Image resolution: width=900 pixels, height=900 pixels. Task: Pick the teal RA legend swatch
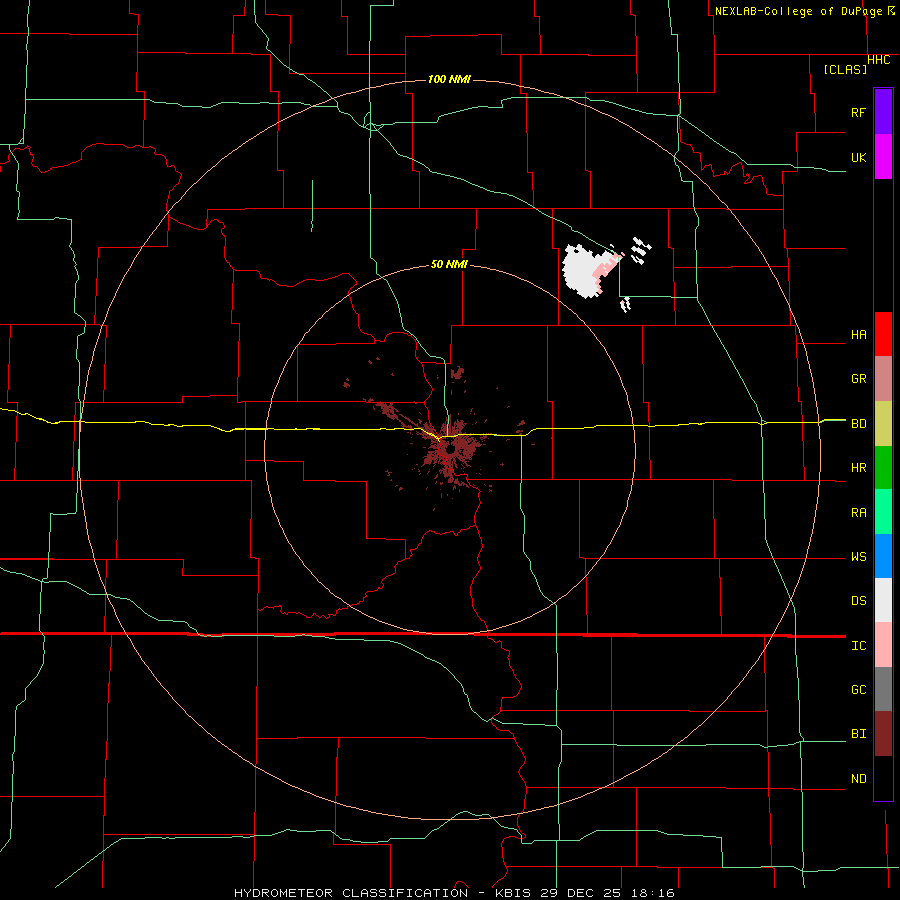pos(883,512)
